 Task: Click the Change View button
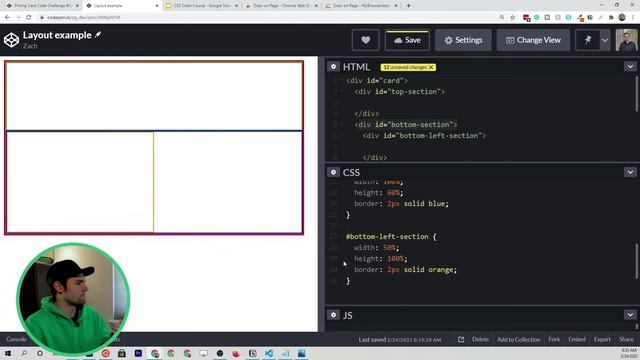click(x=533, y=40)
